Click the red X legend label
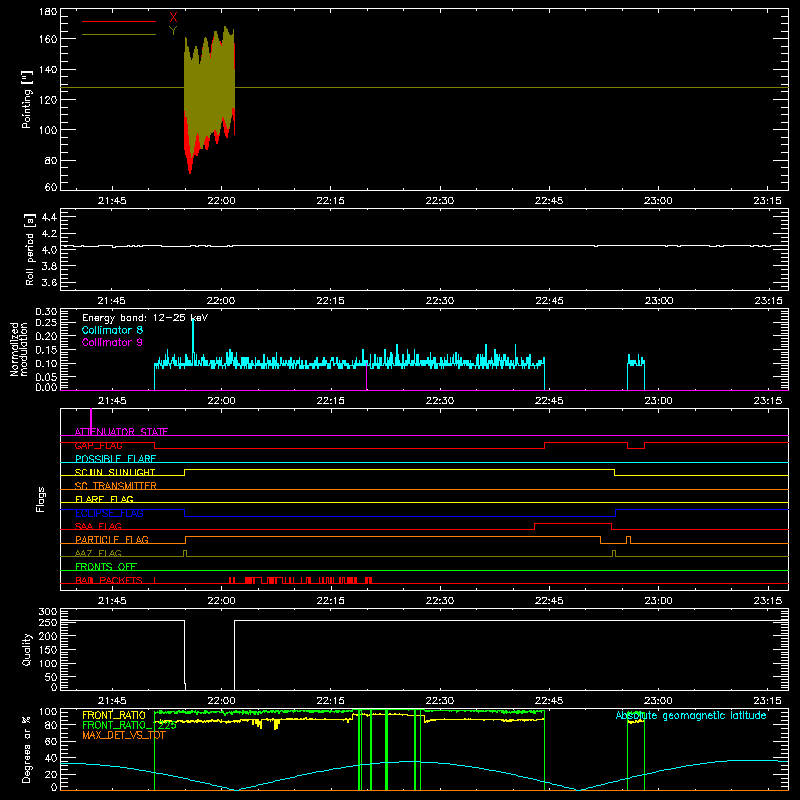This screenshot has width=800, height=800. (x=173, y=18)
